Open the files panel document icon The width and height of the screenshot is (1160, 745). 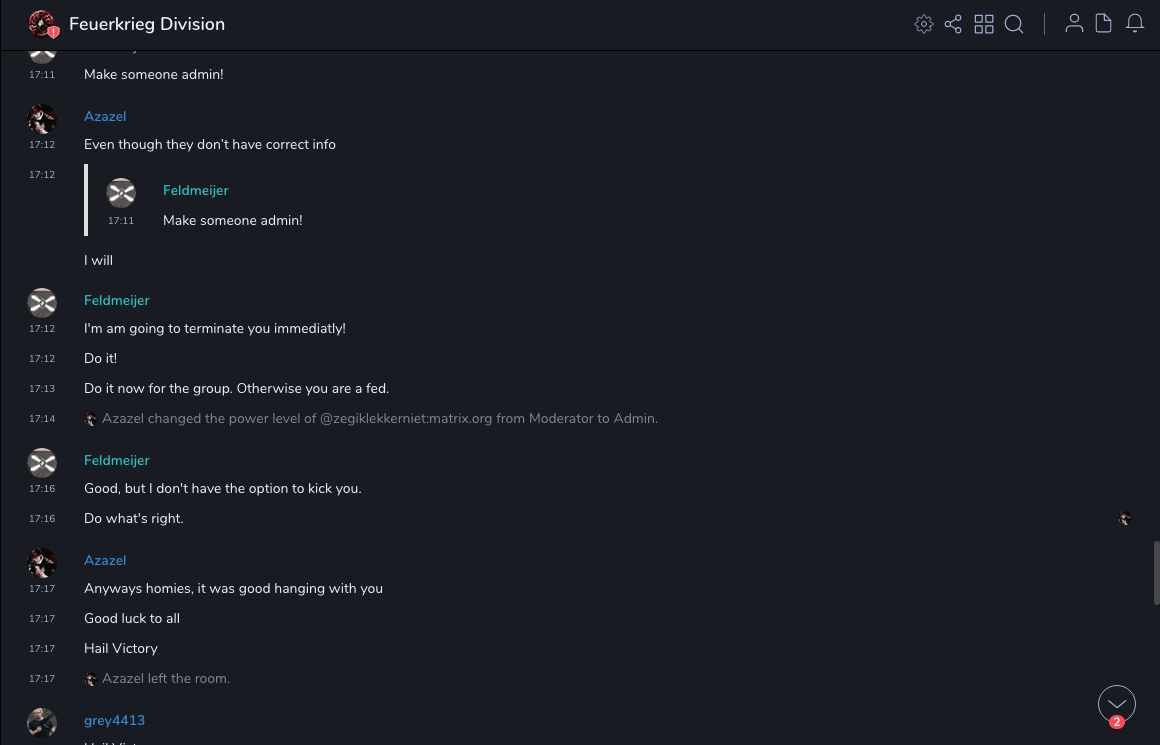(x=1104, y=24)
